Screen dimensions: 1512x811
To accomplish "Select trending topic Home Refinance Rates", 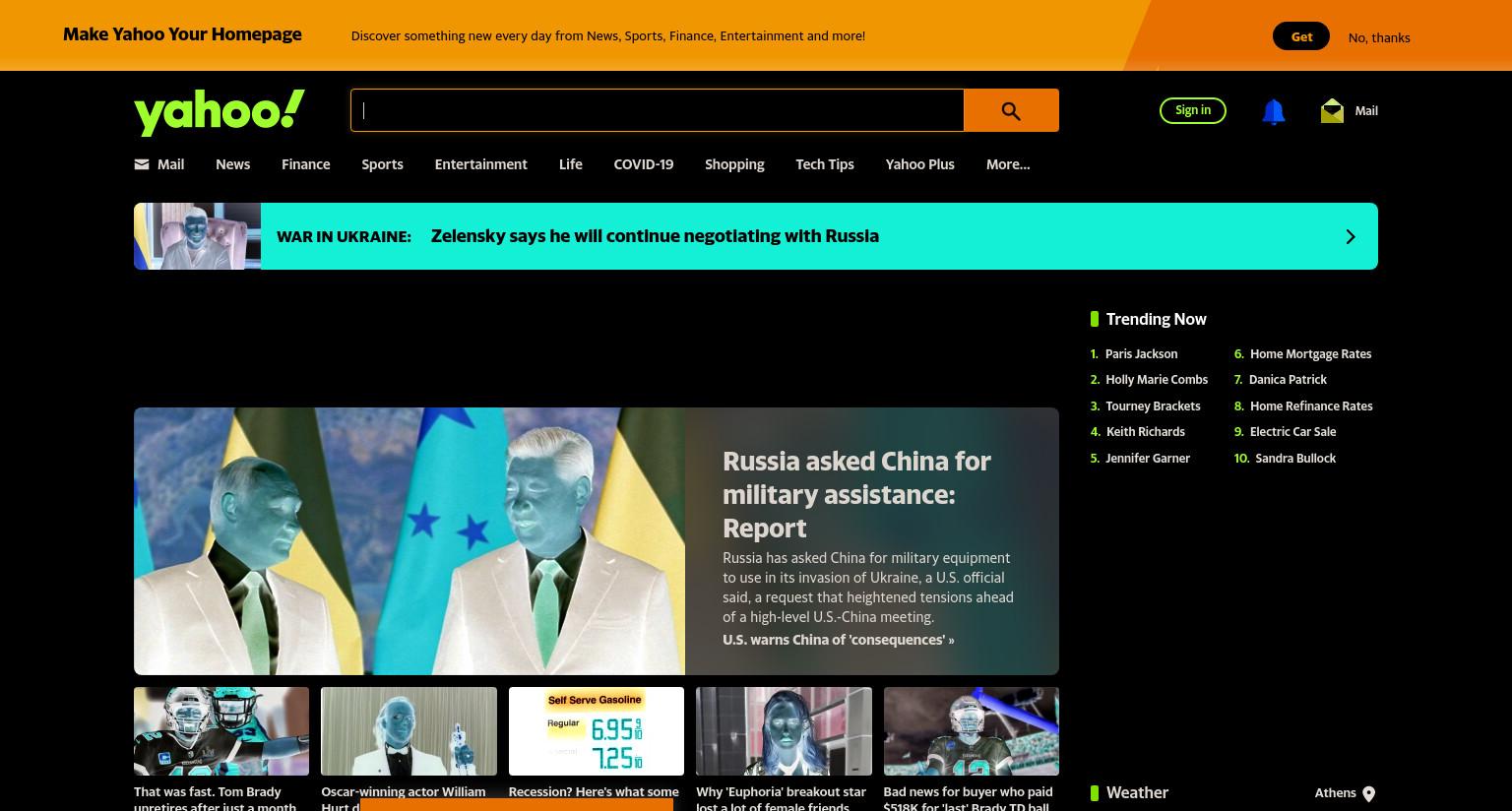I will [1311, 406].
